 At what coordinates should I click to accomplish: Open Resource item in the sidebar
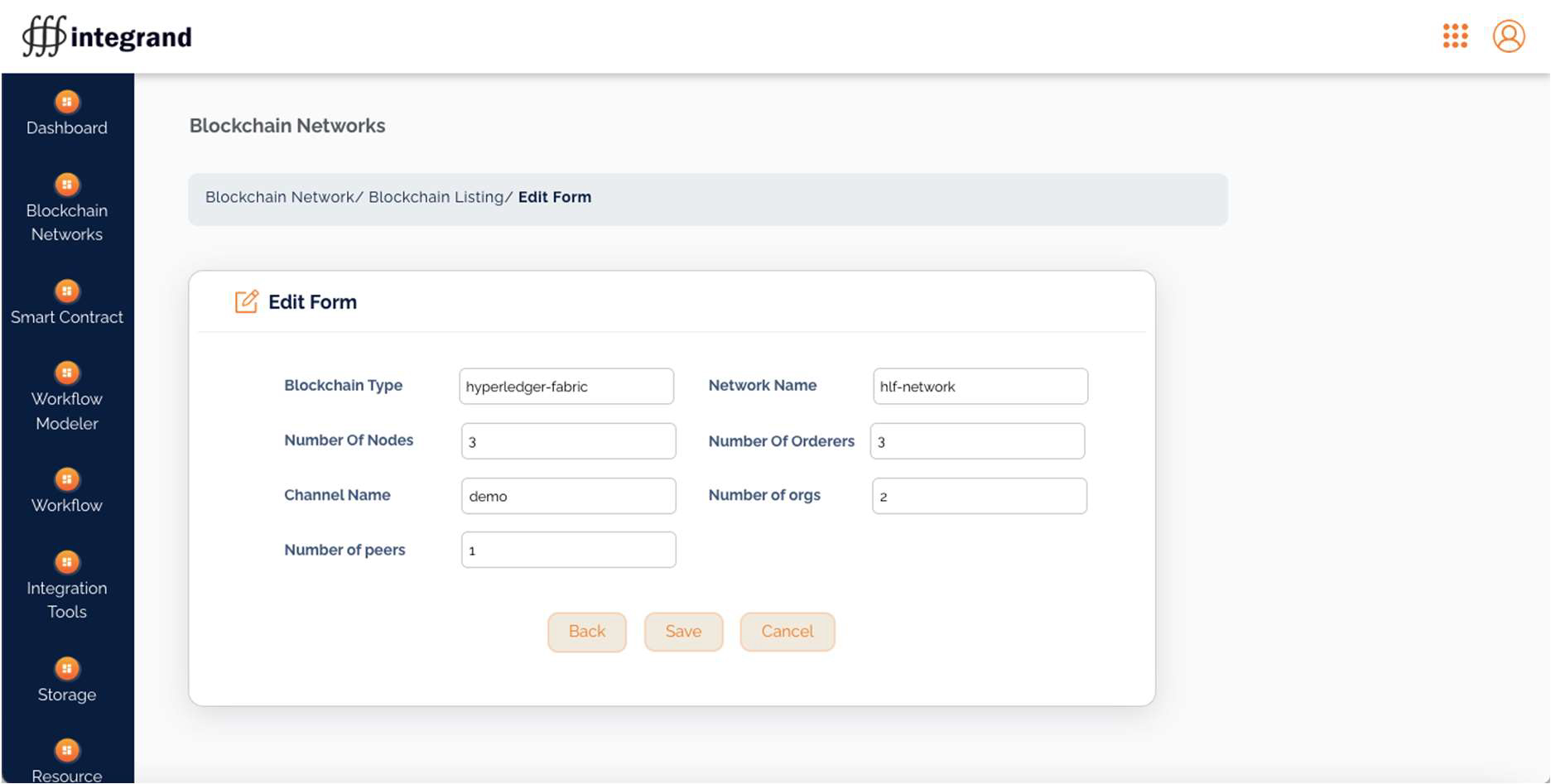67,774
